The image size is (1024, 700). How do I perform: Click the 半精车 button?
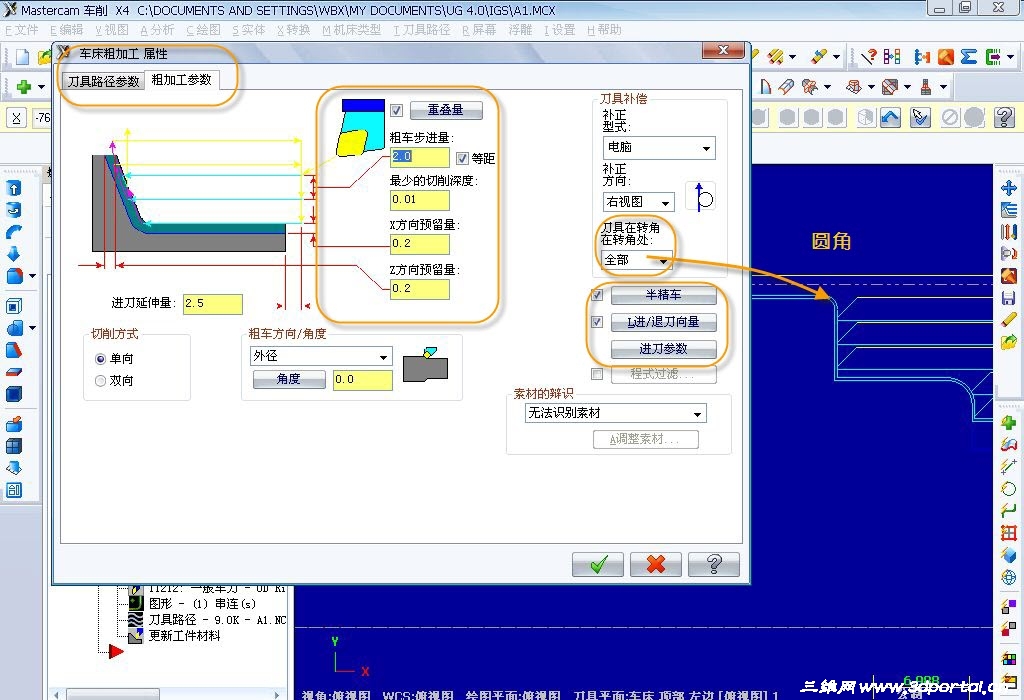(664, 295)
